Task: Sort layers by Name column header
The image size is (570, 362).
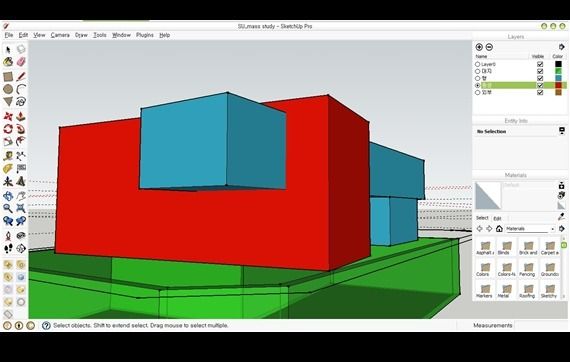Action: point(481,56)
